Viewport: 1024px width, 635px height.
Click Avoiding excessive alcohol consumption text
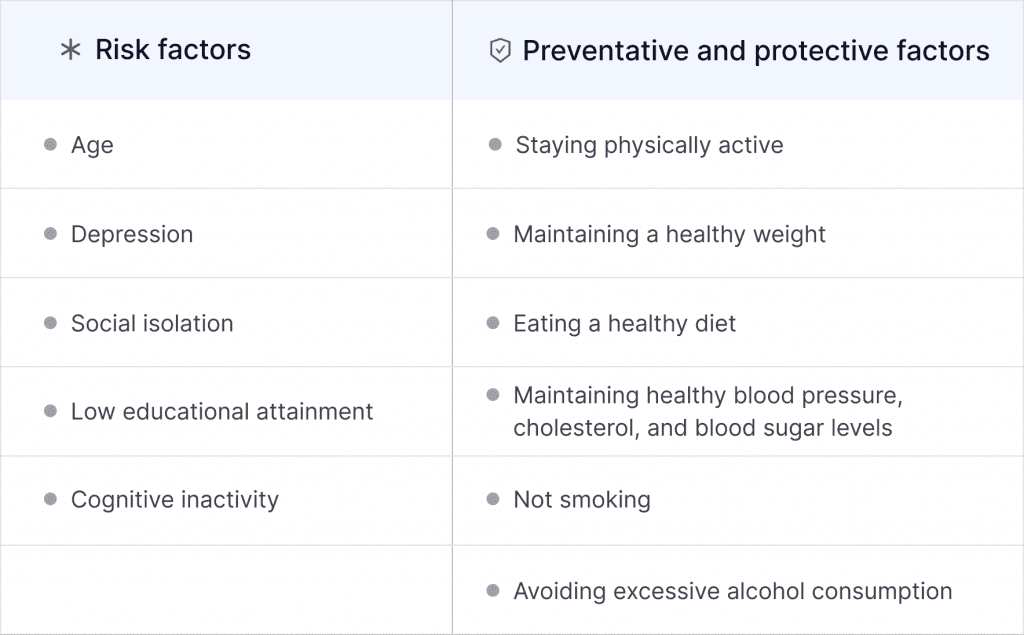click(732, 592)
